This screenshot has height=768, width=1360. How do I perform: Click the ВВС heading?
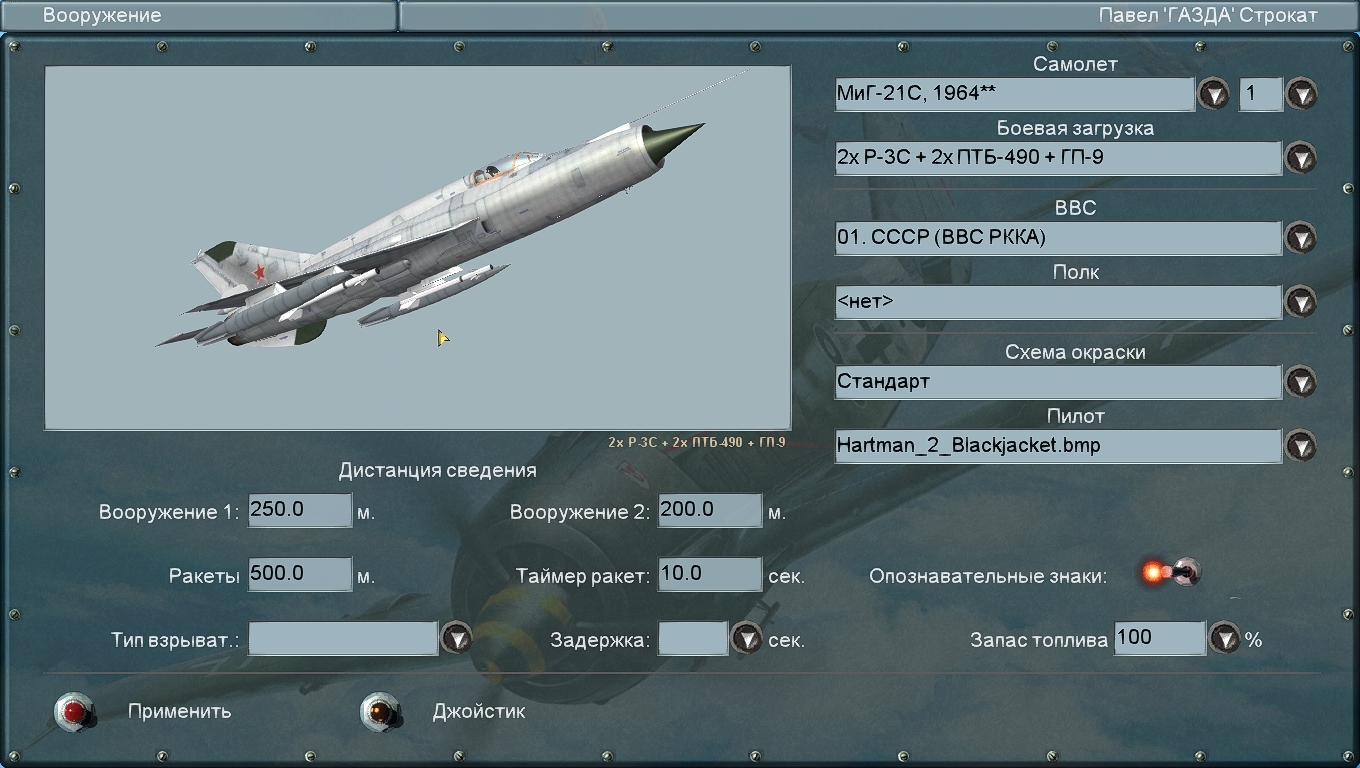coord(1076,209)
